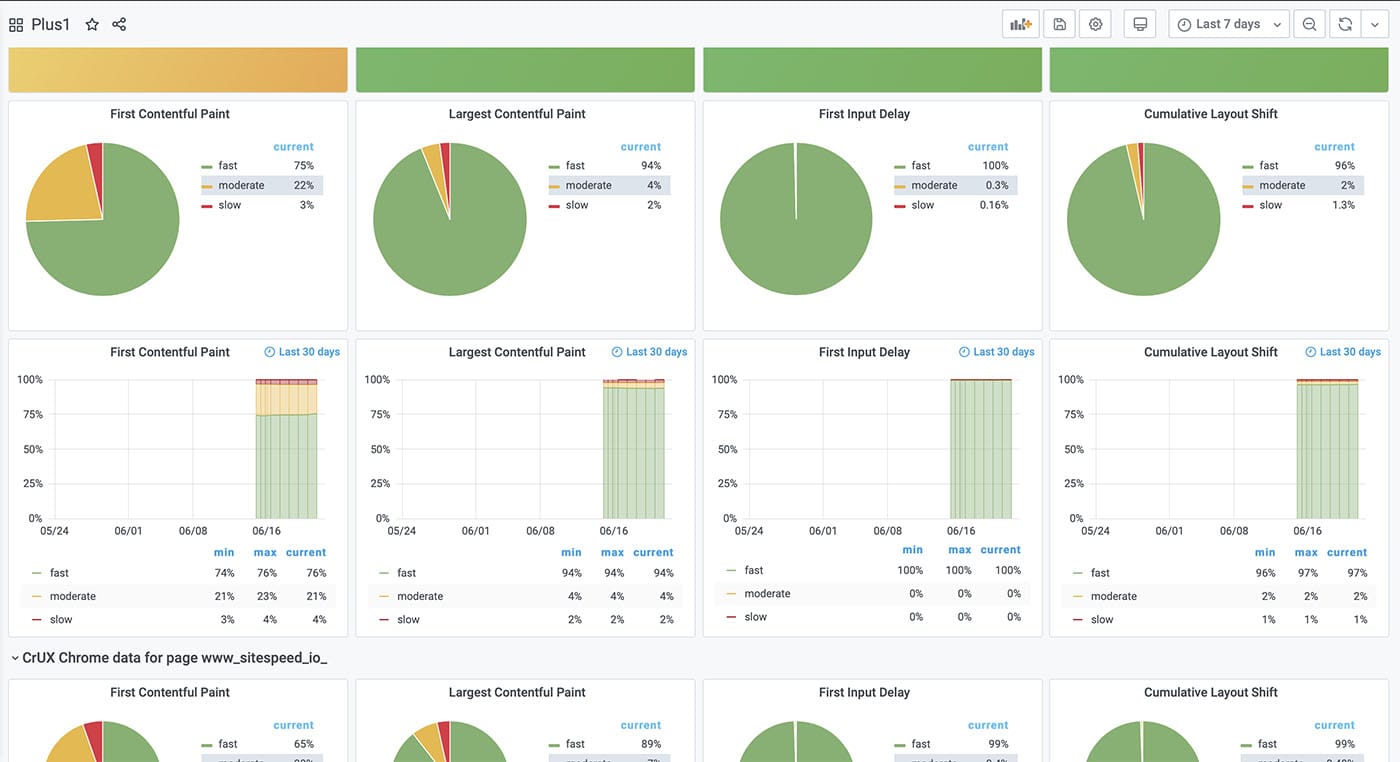The image size is (1400, 762).
Task: Toggle moderate series in First Contentful Paint pie legend
Action: coord(241,185)
